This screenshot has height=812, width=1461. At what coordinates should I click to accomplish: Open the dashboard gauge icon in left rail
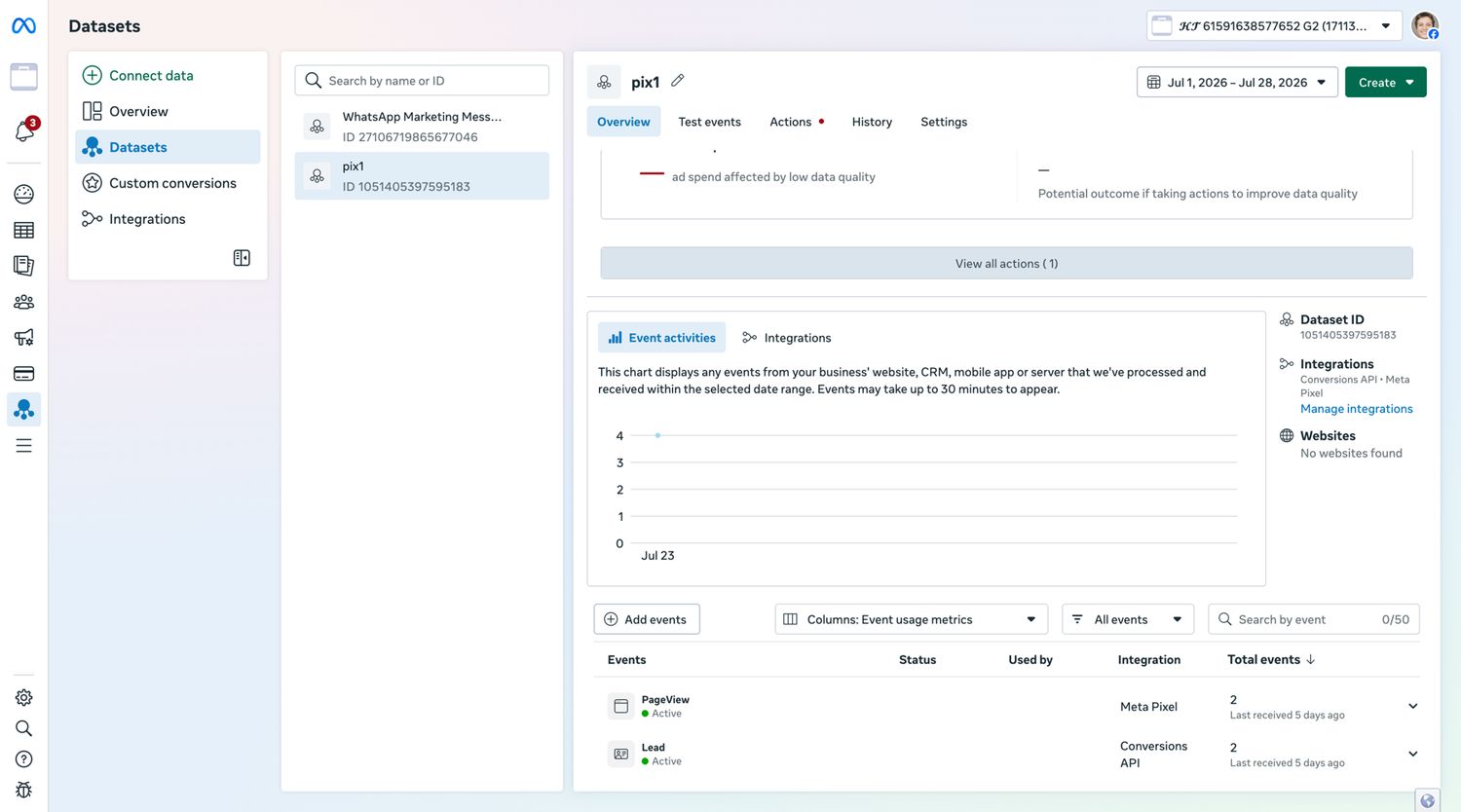(24, 194)
